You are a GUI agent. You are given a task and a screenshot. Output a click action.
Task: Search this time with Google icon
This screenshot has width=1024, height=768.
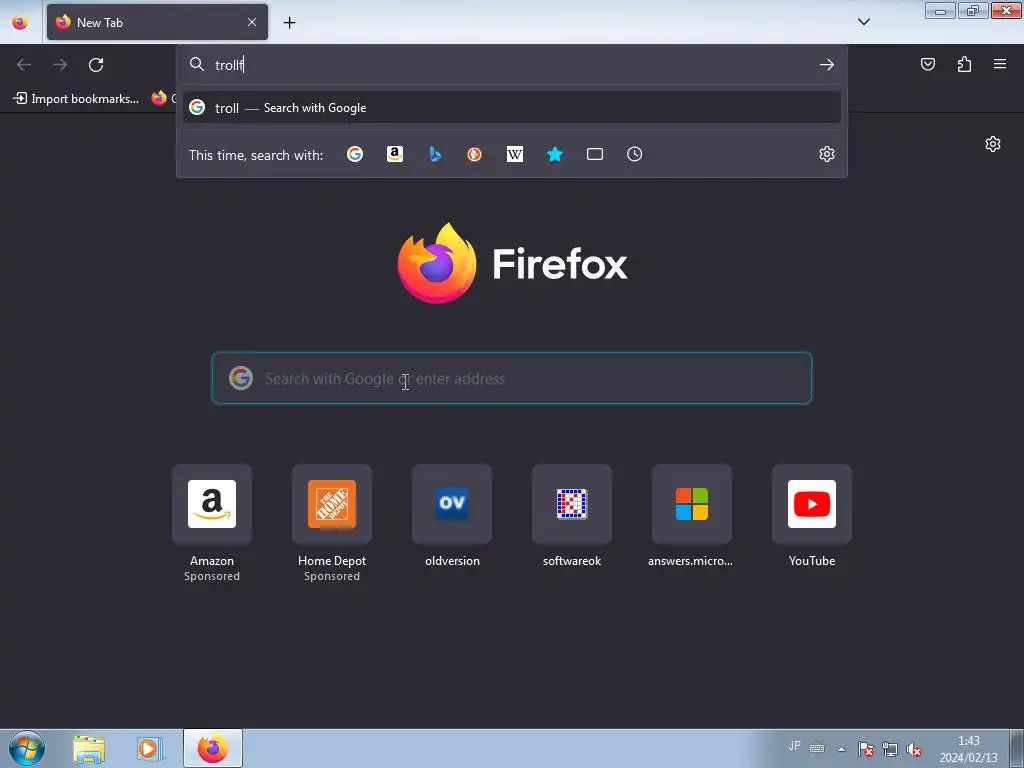[x=355, y=154]
